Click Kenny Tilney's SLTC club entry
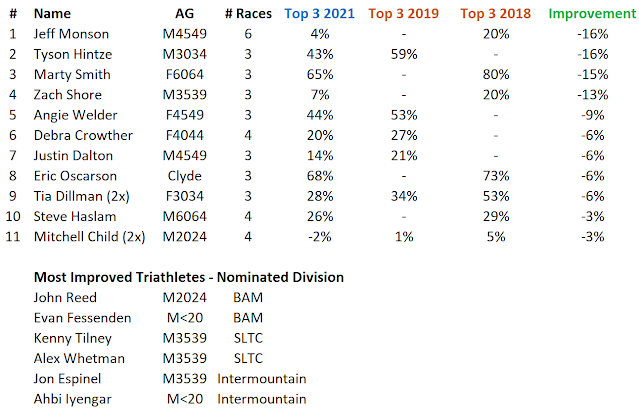The image size is (639, 418). pyautogui.click(x=248, y=338)
